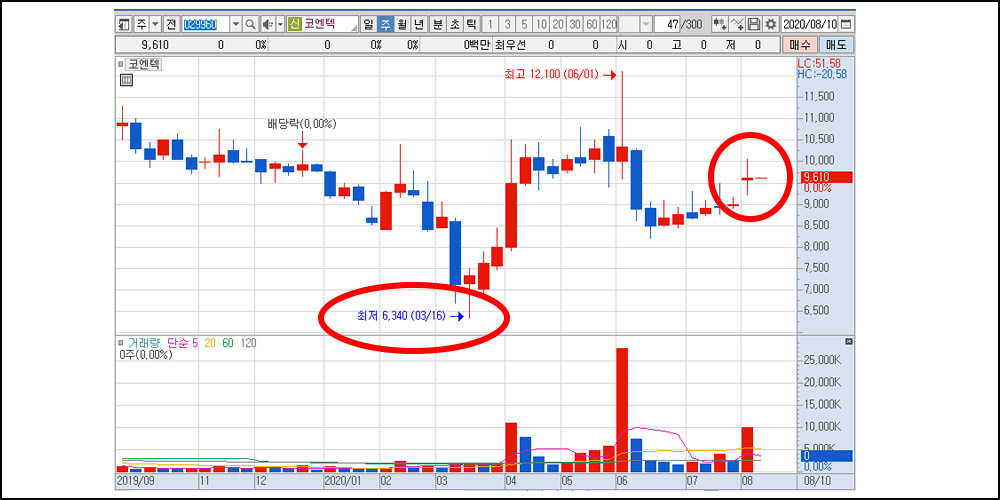Viewport: 1000px width, 500px height.
Task: Click the orange 20 moving average label
Action: 210,342
